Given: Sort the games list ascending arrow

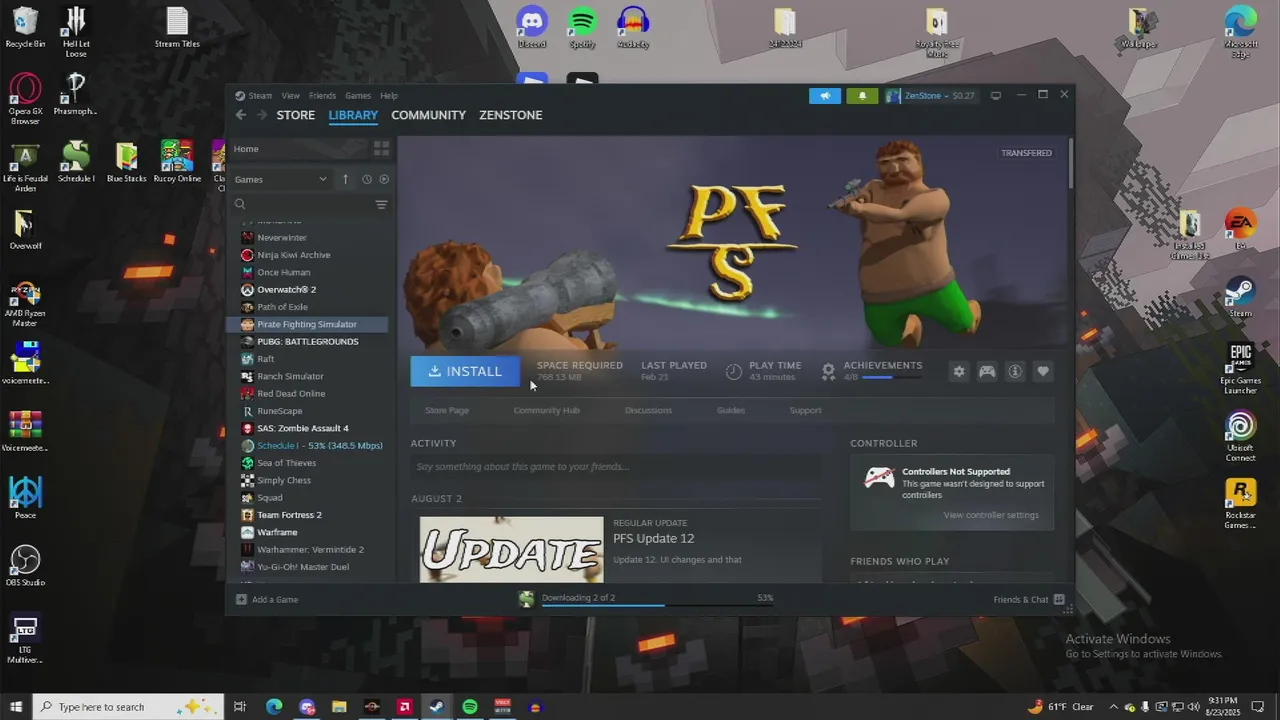Looking at the screenshot, I should pos(345,179).
